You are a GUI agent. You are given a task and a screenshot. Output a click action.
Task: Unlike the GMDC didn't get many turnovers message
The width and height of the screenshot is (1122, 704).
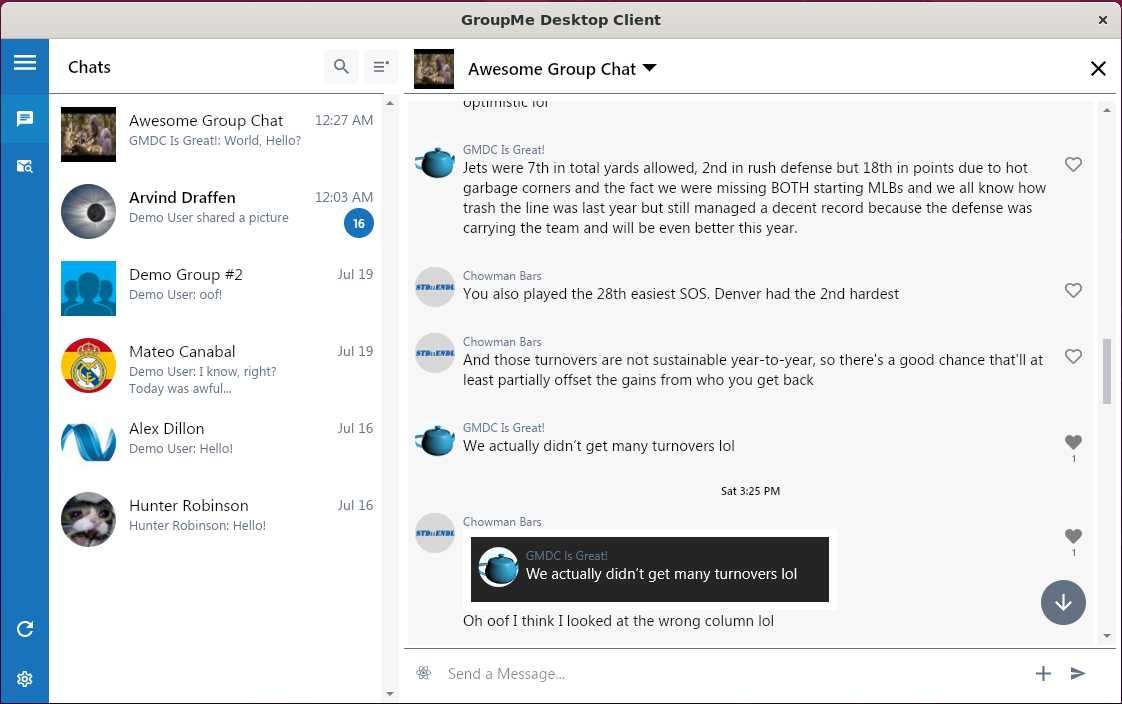(x=1073, y=442)
